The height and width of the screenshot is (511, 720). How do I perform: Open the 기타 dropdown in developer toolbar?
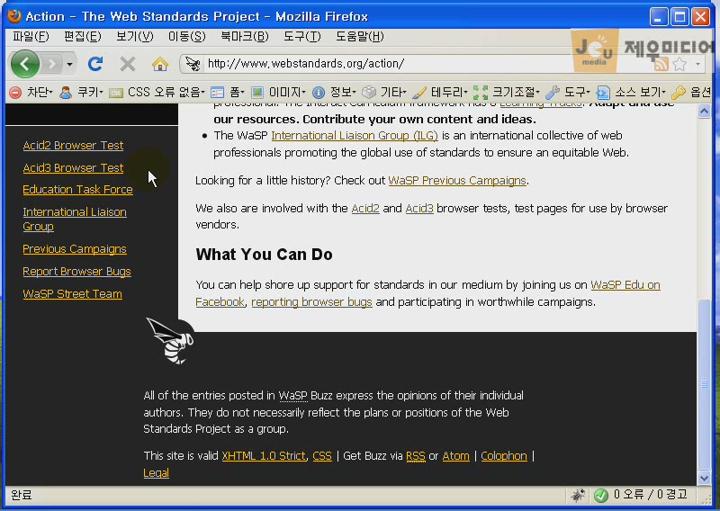point(393,92)
